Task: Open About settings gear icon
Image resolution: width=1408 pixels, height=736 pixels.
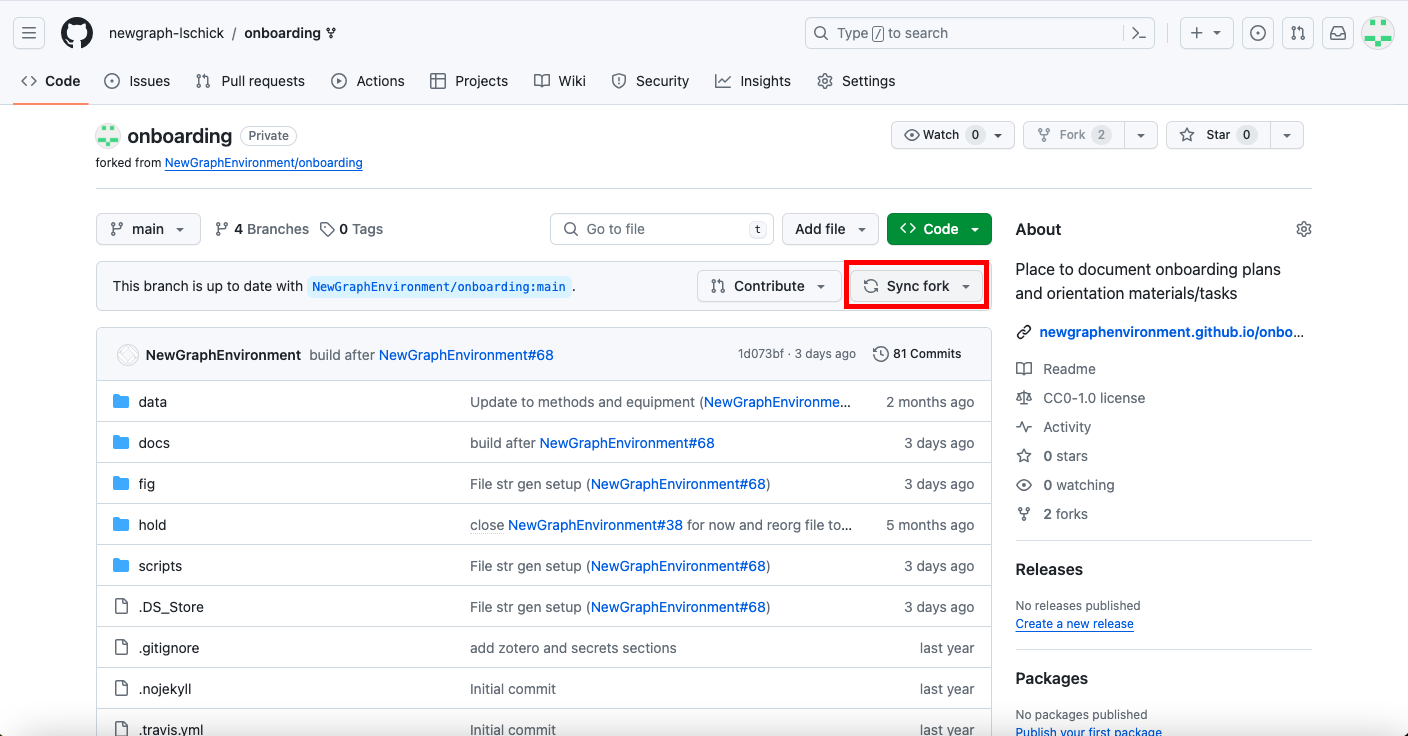Action: [x=1304, y=229]
